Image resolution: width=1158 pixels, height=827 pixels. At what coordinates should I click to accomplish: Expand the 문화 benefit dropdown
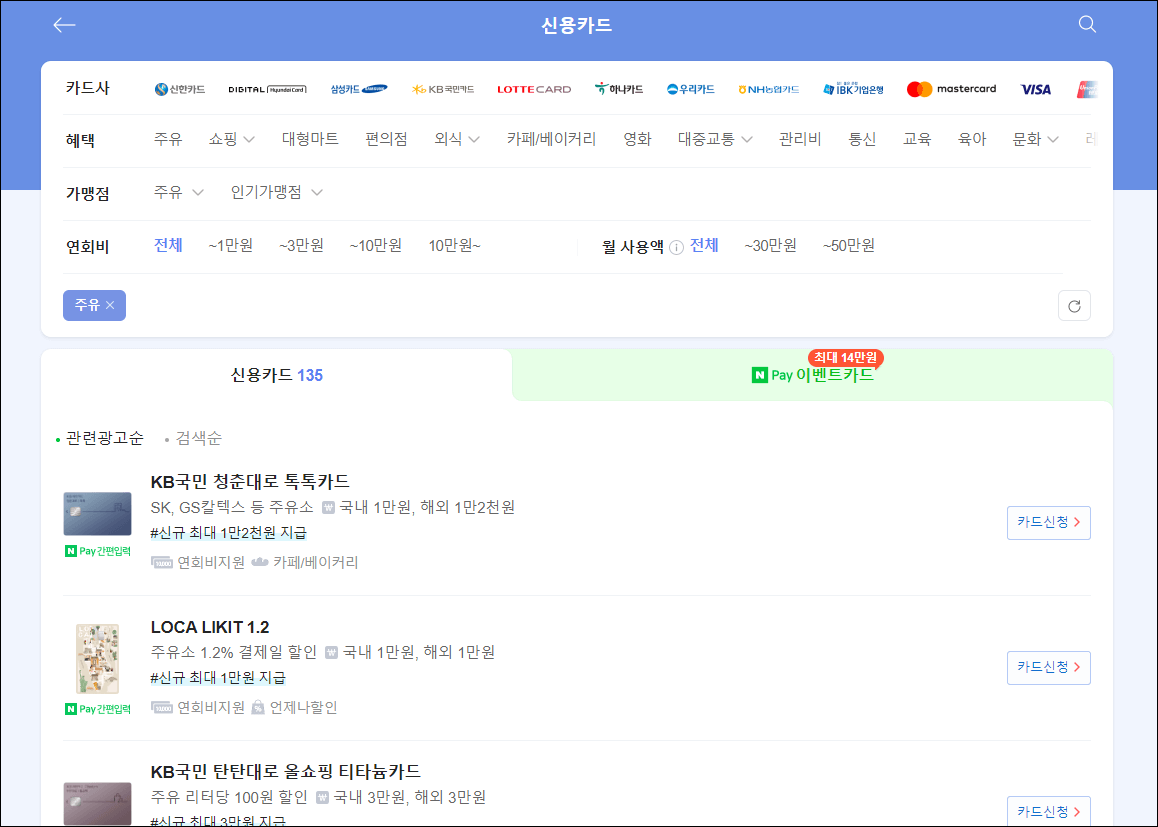pos(1035,139)
